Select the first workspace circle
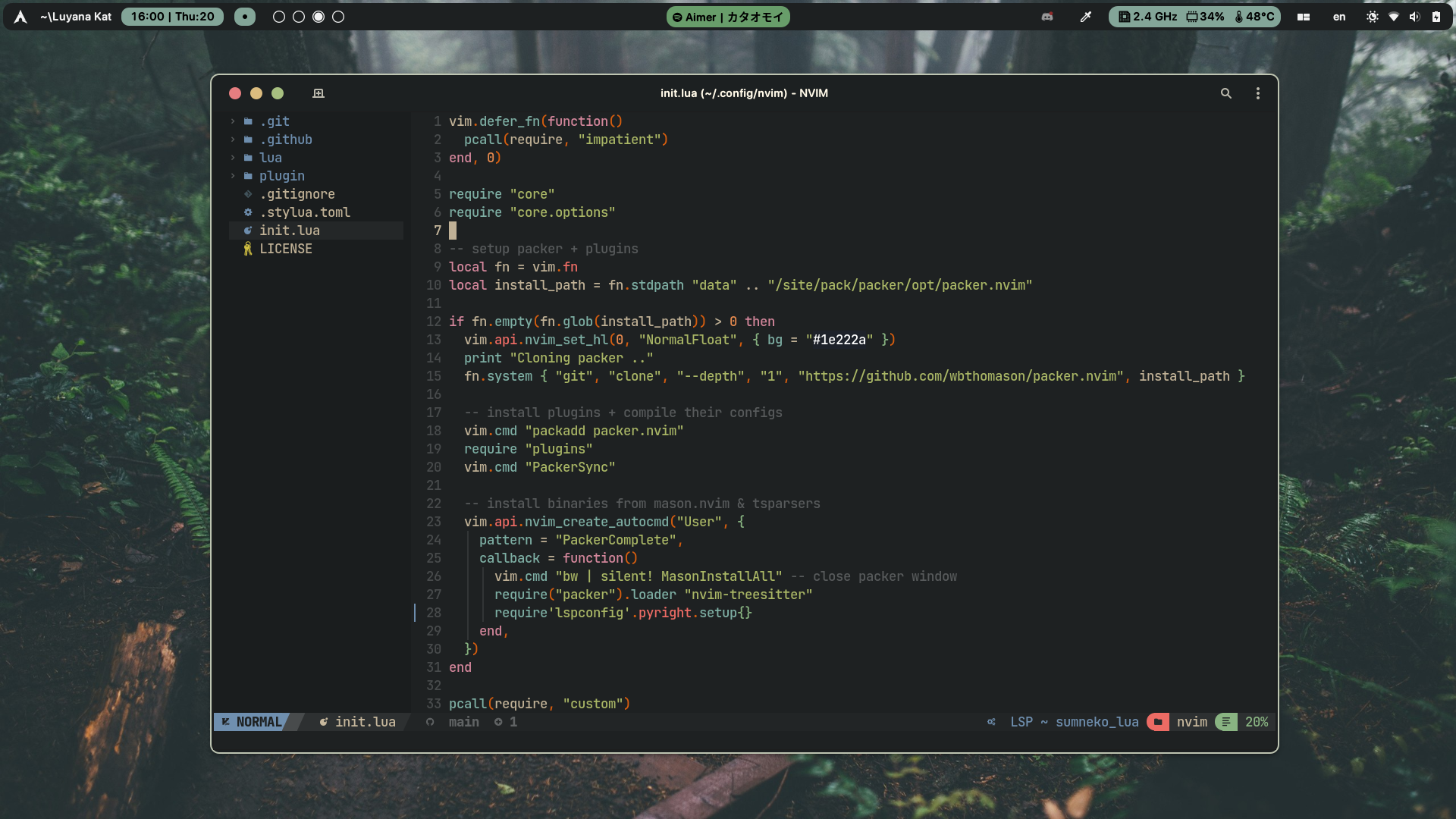Viewport: 1456px width, 819px height. tap(278, 17)
